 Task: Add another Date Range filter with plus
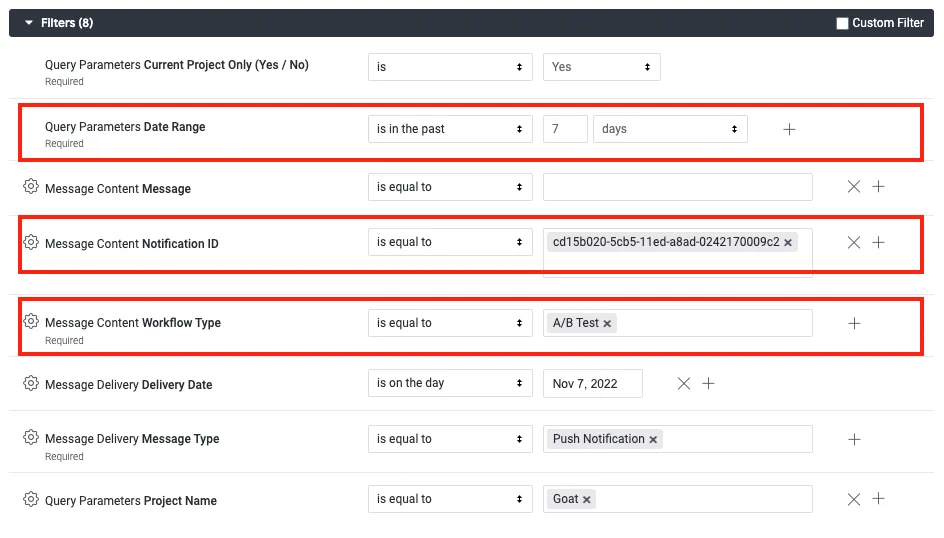(789, 129)
